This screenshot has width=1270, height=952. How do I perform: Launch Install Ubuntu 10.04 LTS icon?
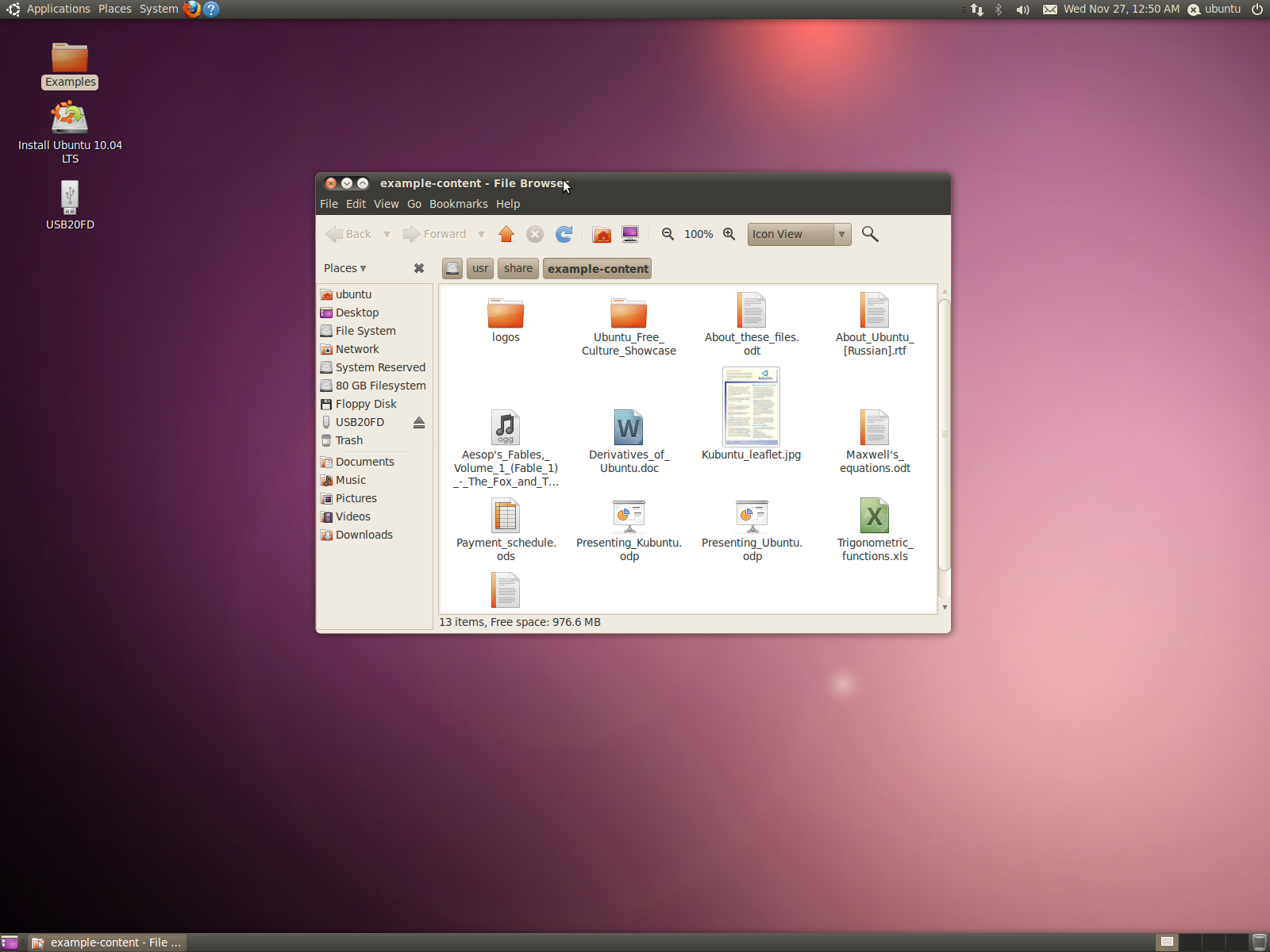click(x=70, y=118)
